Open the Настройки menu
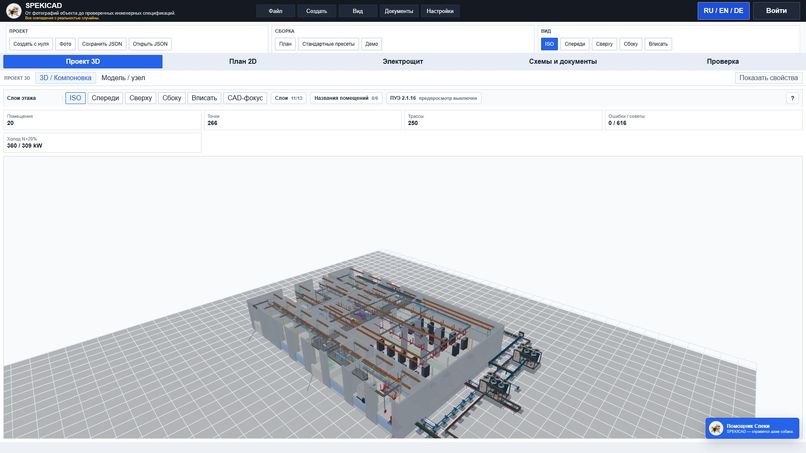The width and height of the screenshot is (806, 453). click(x=440, y=11)
